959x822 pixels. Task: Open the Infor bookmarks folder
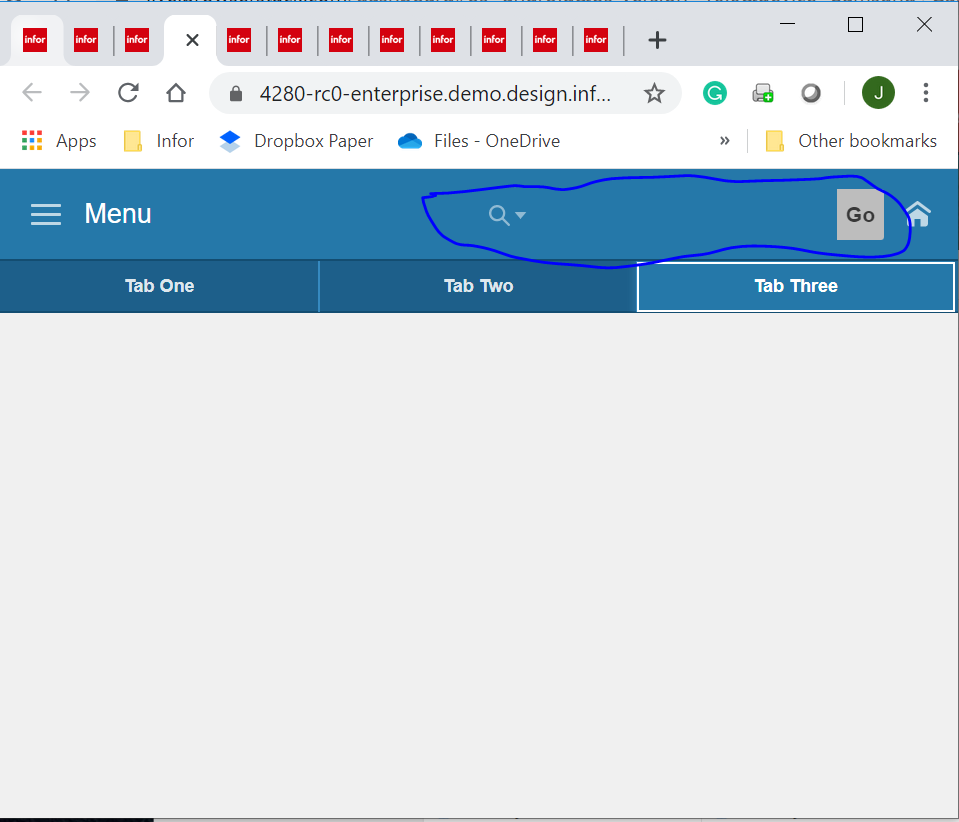(158, 141)
